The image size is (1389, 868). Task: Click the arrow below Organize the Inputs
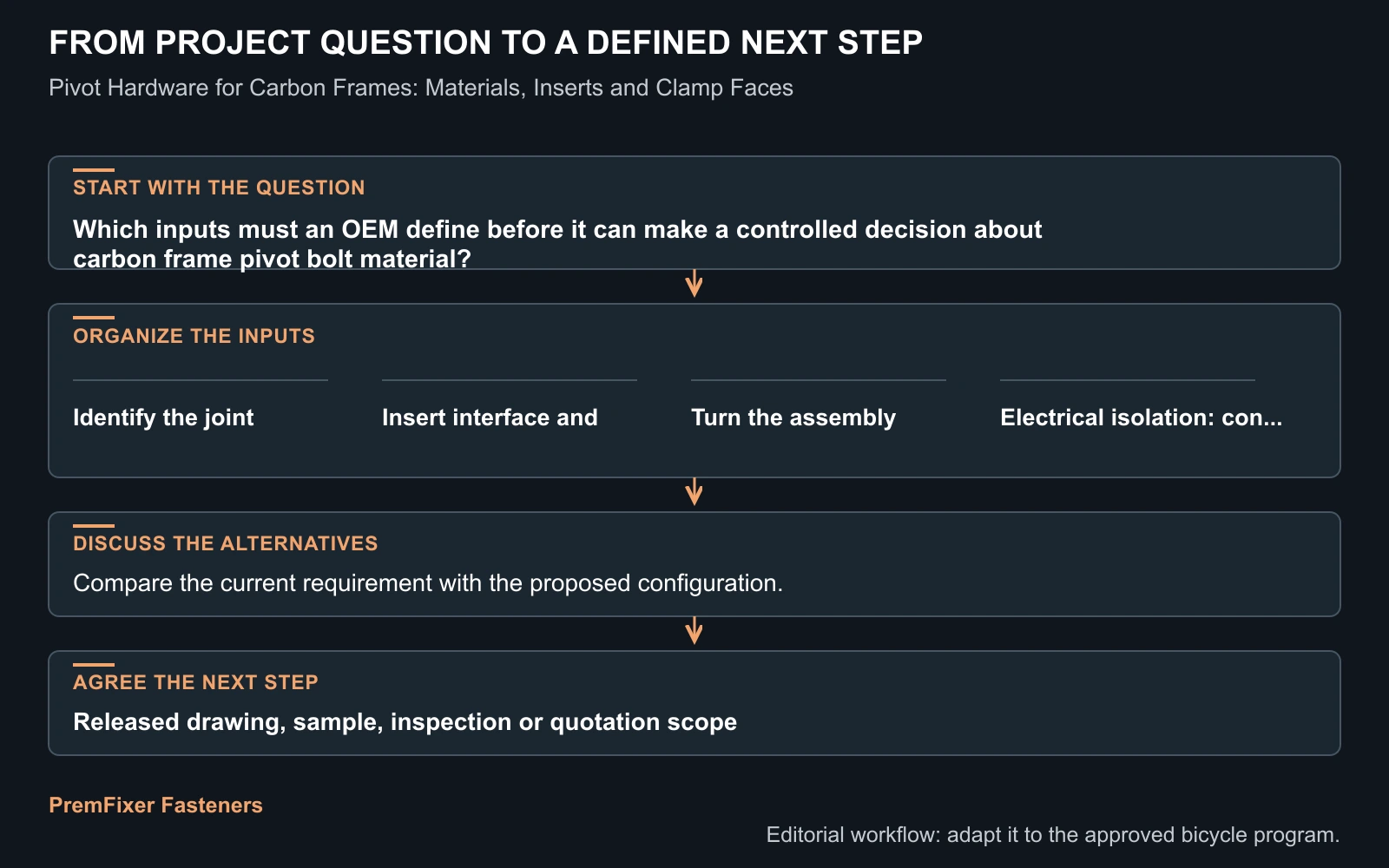[x=694, y=492]
